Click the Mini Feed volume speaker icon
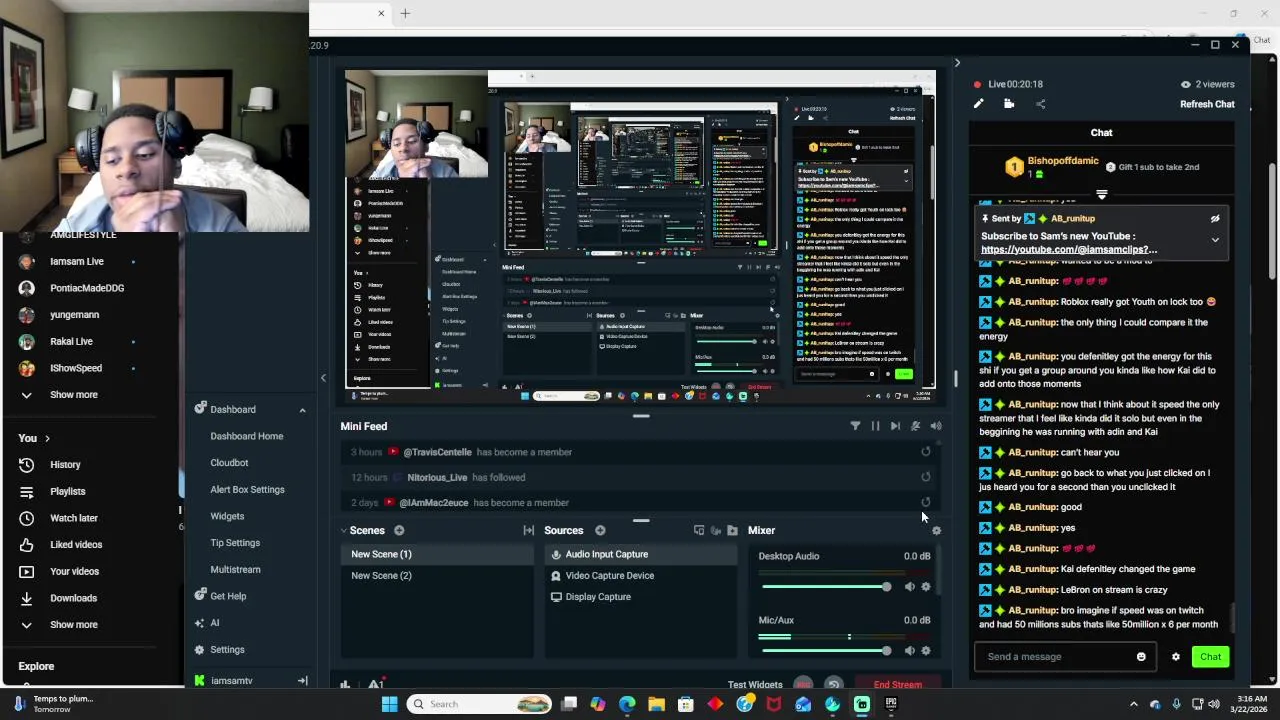The image size is (1280, 720). tap(936, 426)
